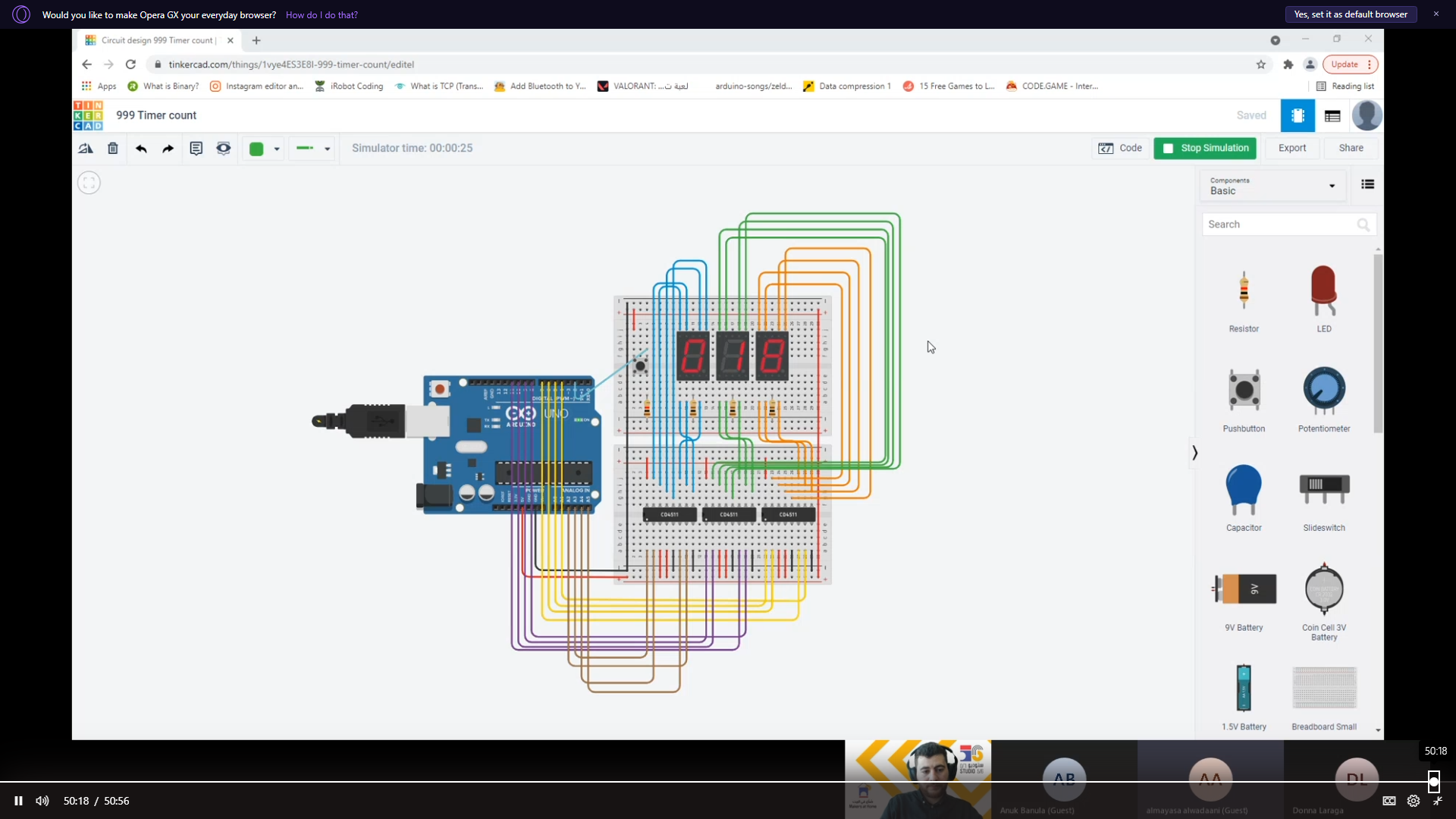
Task: Click the Tinkercad logo
Action: (x=88, y=115)
